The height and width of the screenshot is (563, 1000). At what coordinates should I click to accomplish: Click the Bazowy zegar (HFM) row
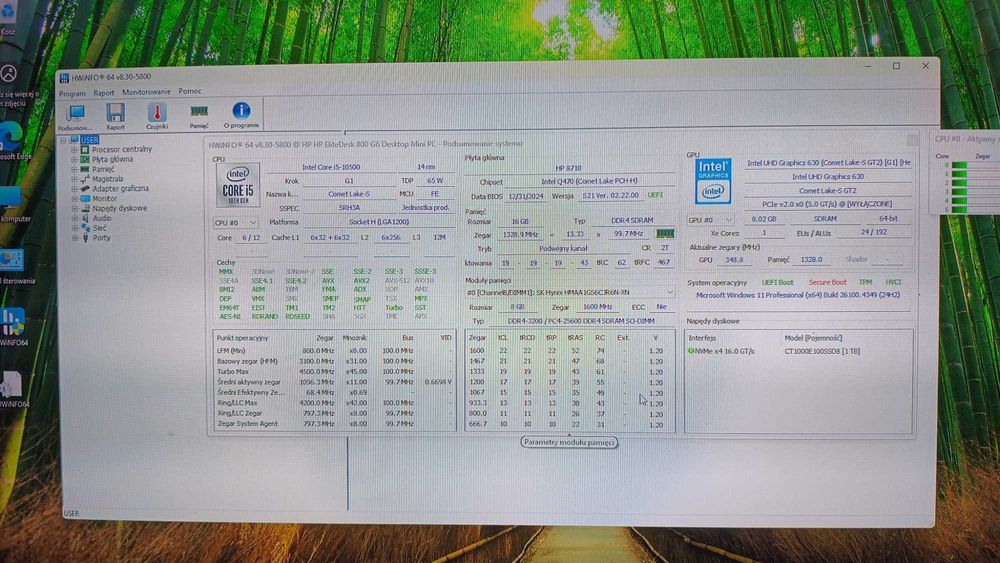click(x=334, y=361)
